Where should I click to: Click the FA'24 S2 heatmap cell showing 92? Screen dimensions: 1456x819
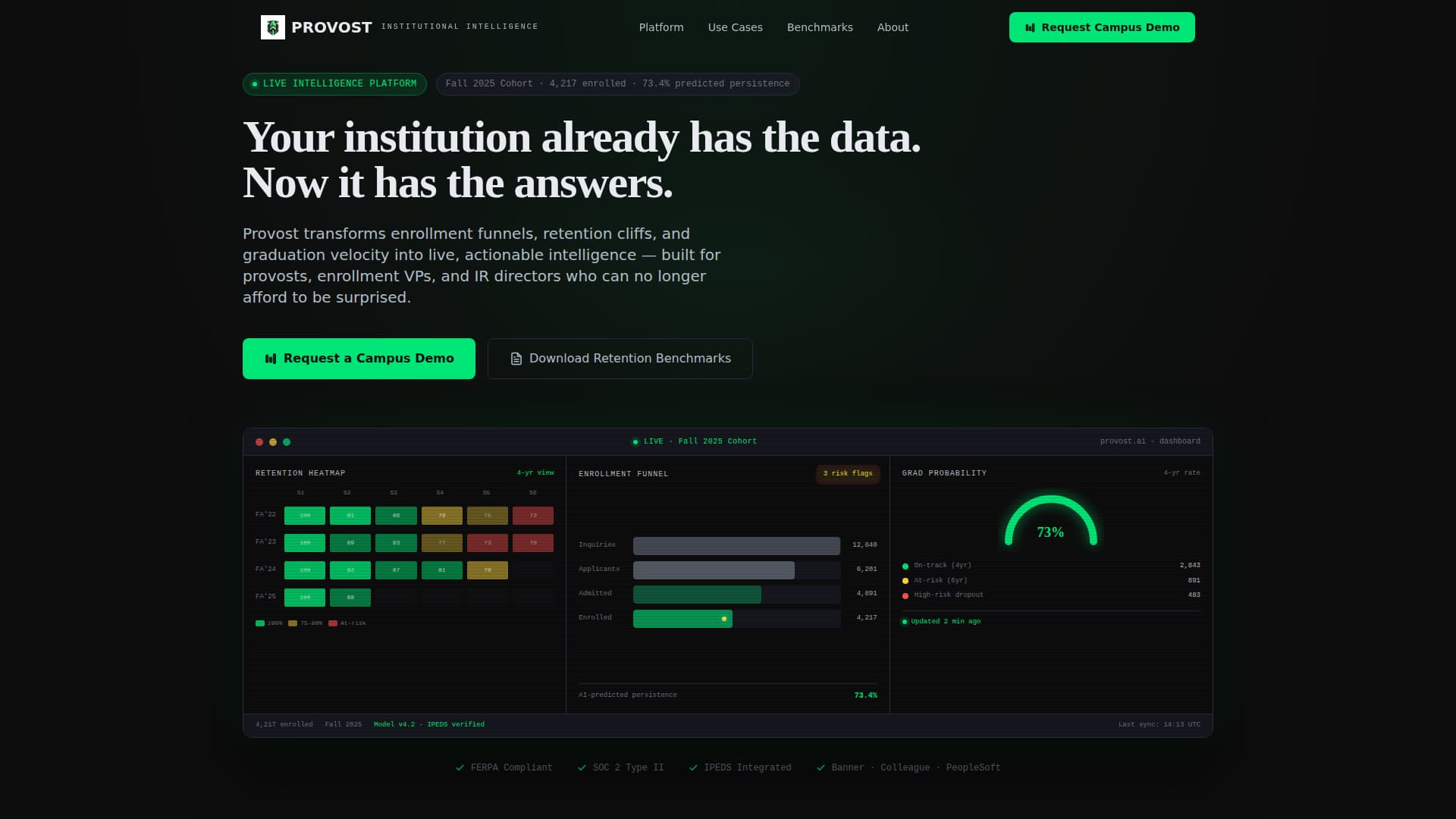pyautogui.click(x=350, y=570)
